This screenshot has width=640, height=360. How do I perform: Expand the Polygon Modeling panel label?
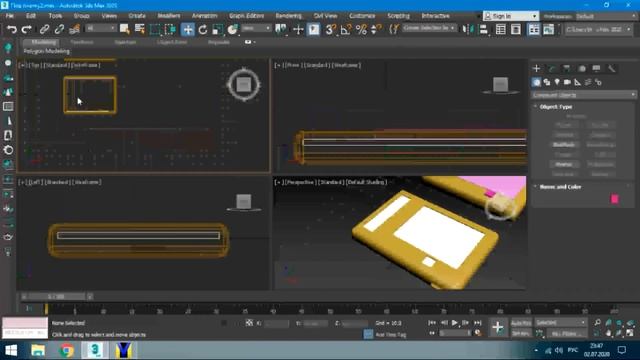point(47,51)
